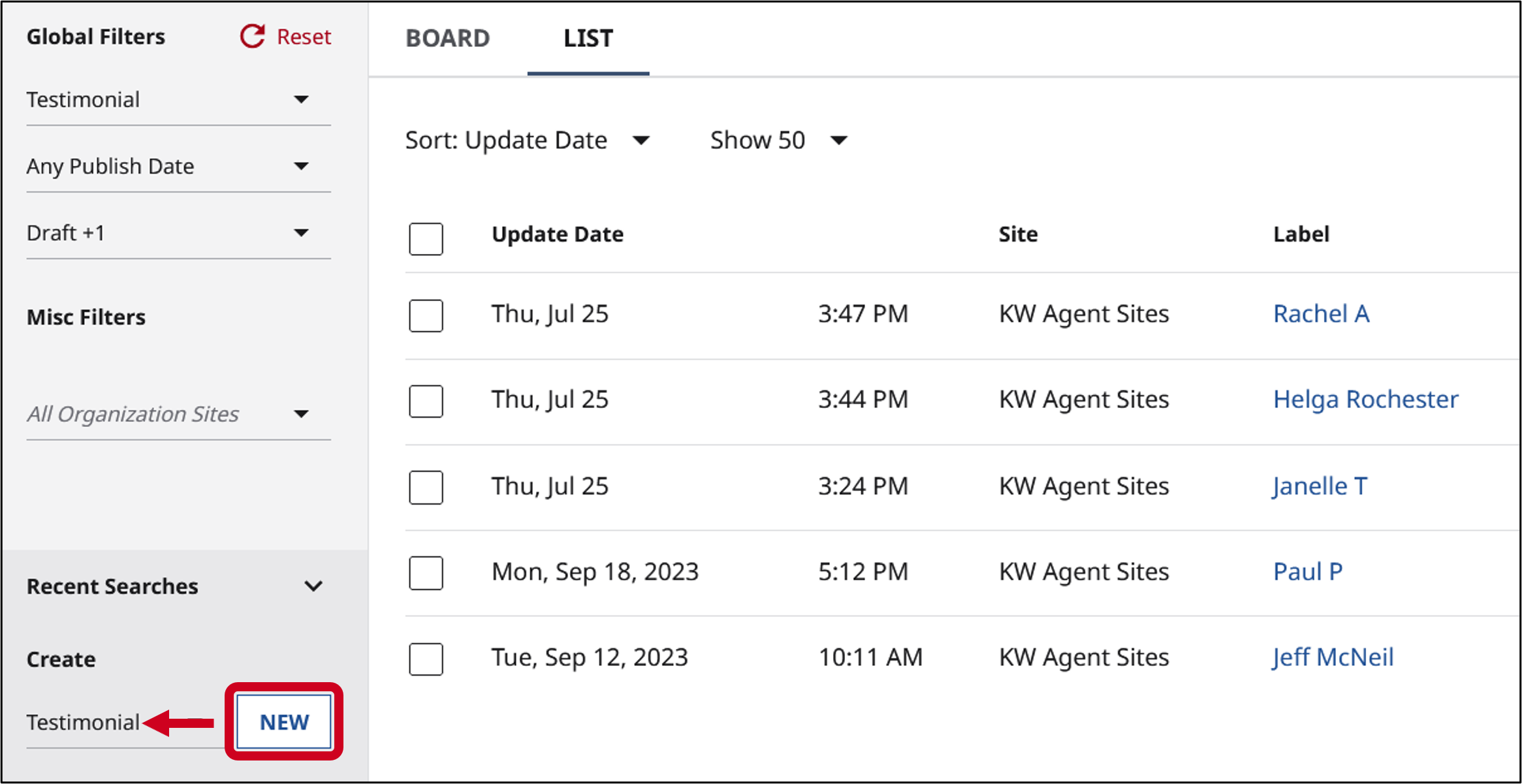
Task: Change the Sort: Update Date option
Action: [x=528, y=140]
